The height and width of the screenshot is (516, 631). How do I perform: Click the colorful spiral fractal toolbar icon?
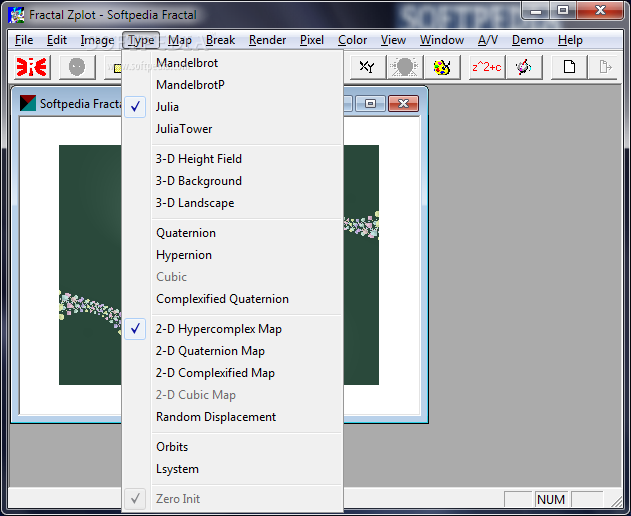[x=524, y=67]
